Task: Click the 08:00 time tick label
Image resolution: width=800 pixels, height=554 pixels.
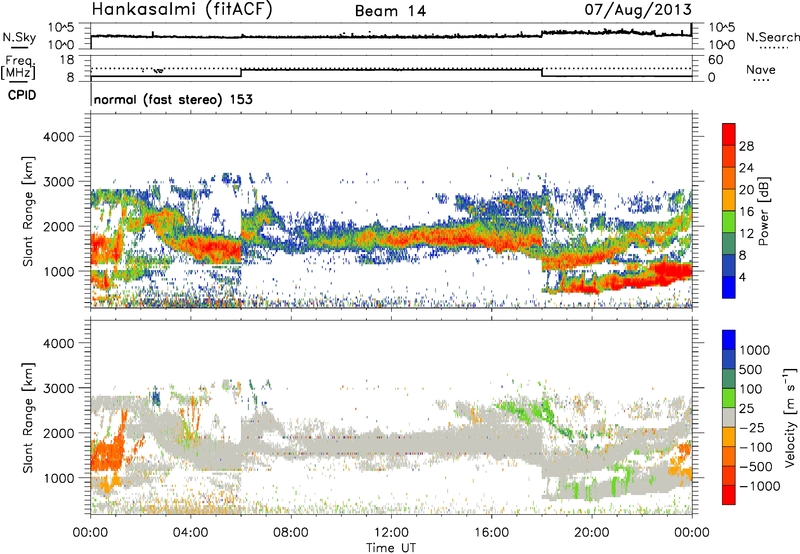Action: coord(291,533)
